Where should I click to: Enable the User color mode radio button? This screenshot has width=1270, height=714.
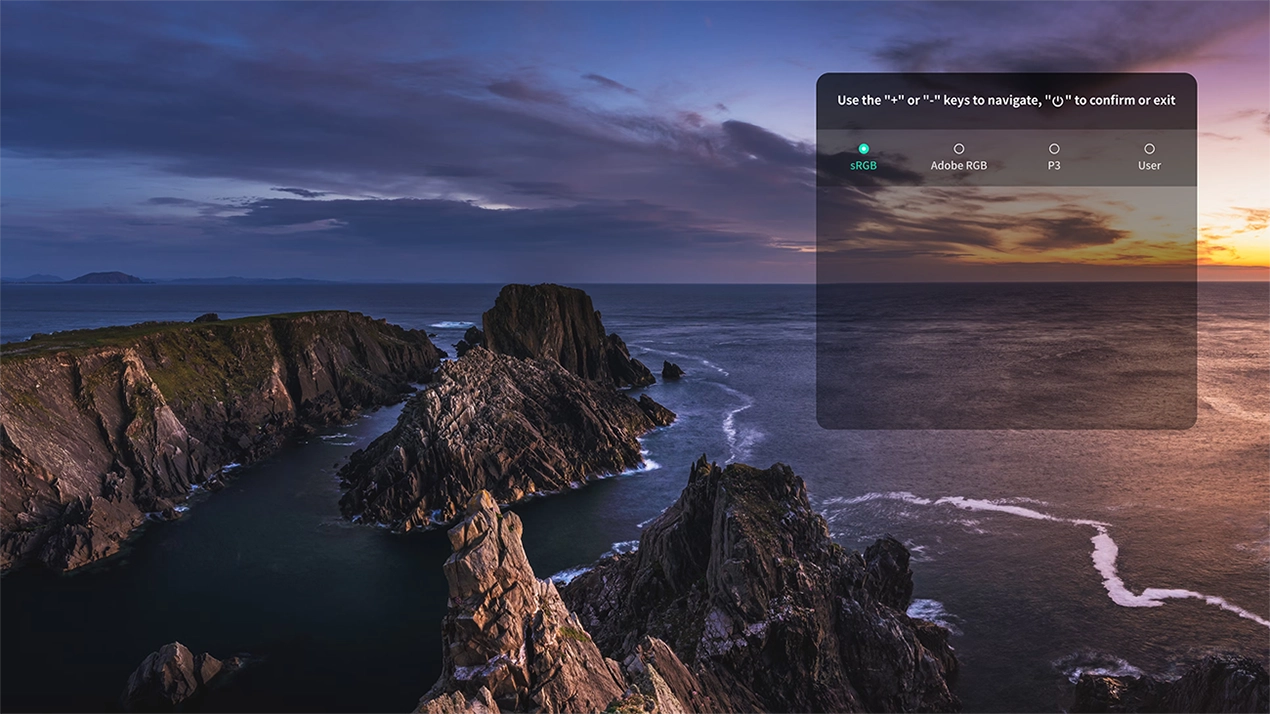pos(1149,149)
